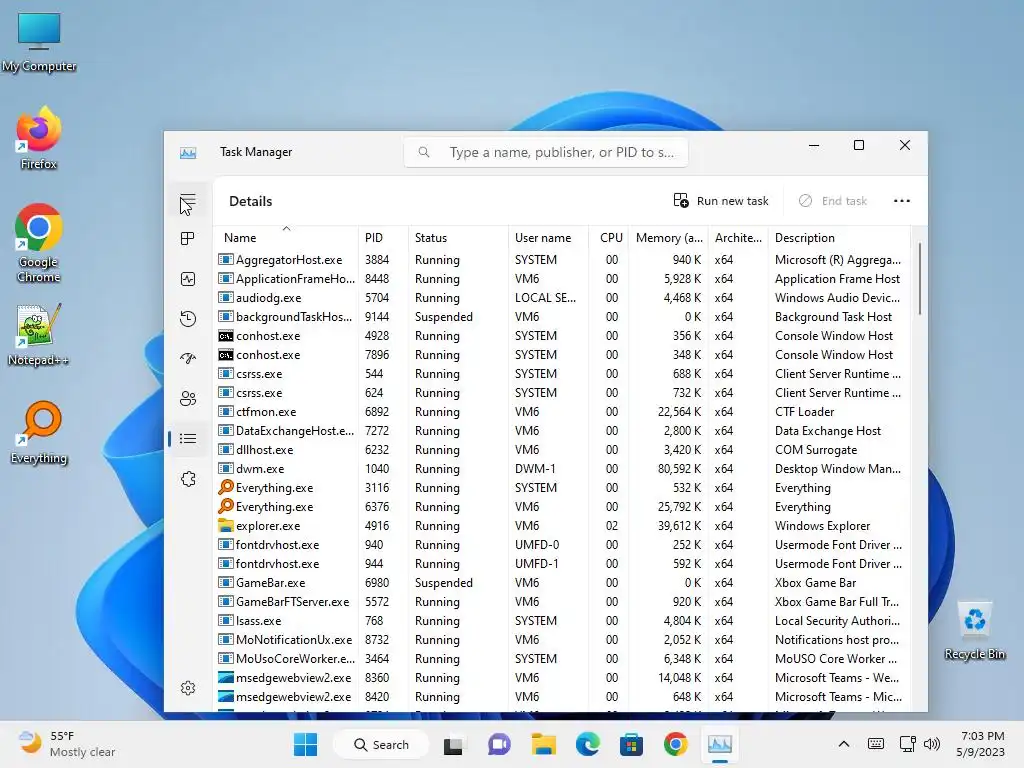
Task: Select the Firefox desktop shortcut
Action: (39, 138)
